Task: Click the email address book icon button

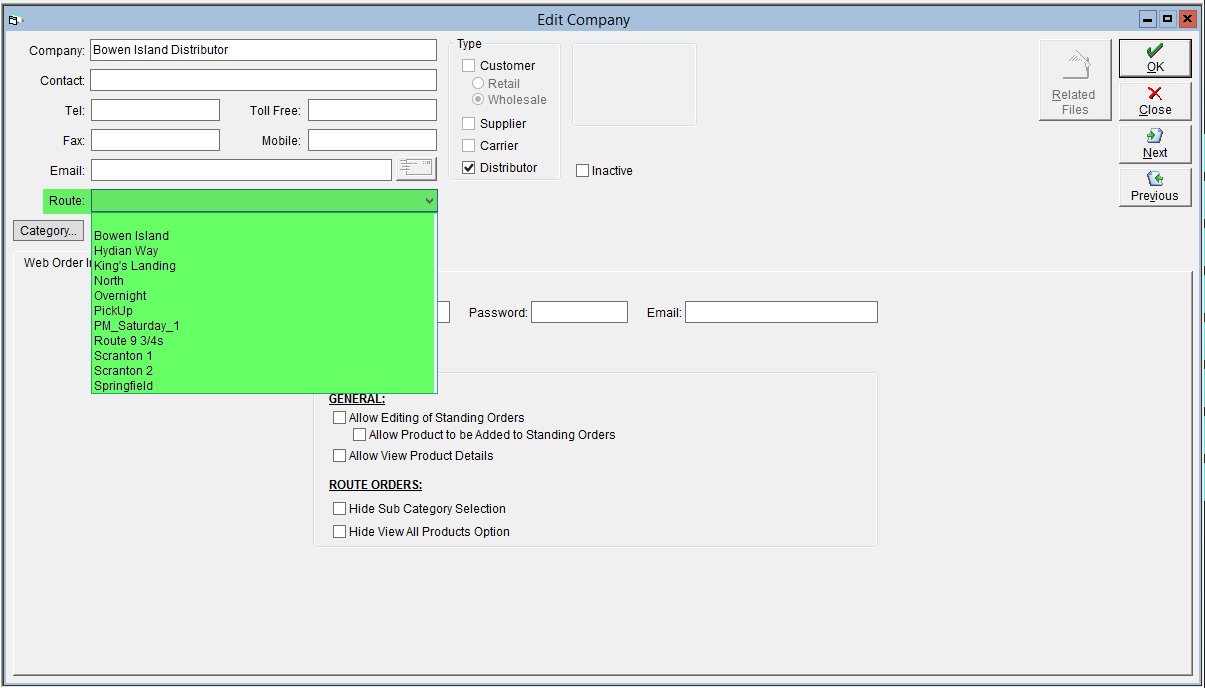Action: coord(416,169)
